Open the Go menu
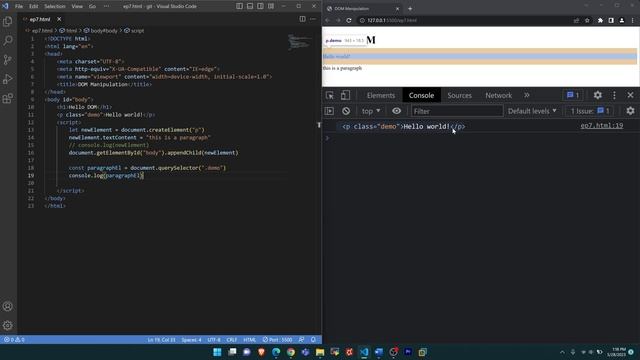Image resolution: width=640 pixels, height=360 pixels. pyautogui.click(x=93, y=6)
